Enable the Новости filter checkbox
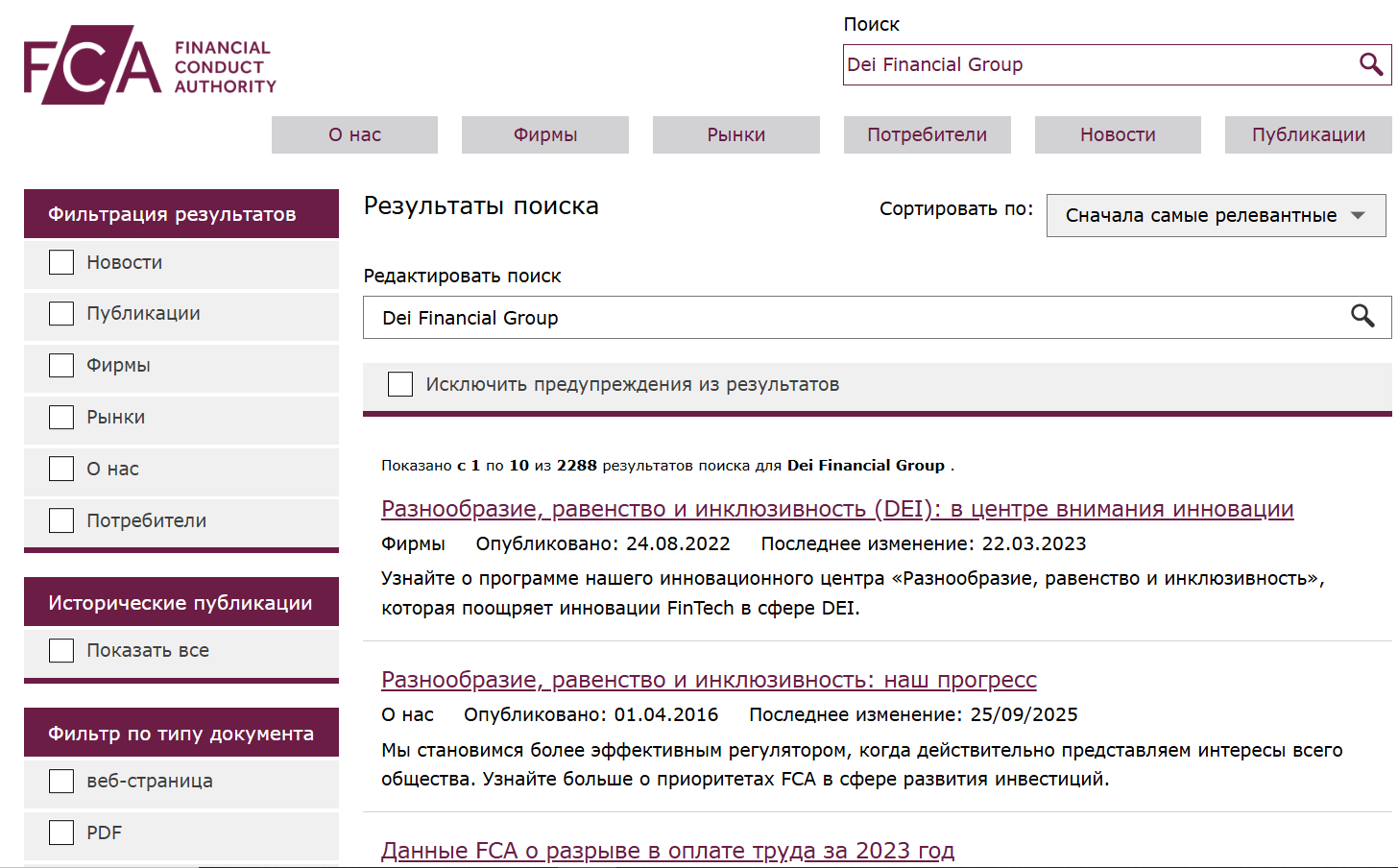The height and width of the screenshot is (868, 1398). (61, 261)
